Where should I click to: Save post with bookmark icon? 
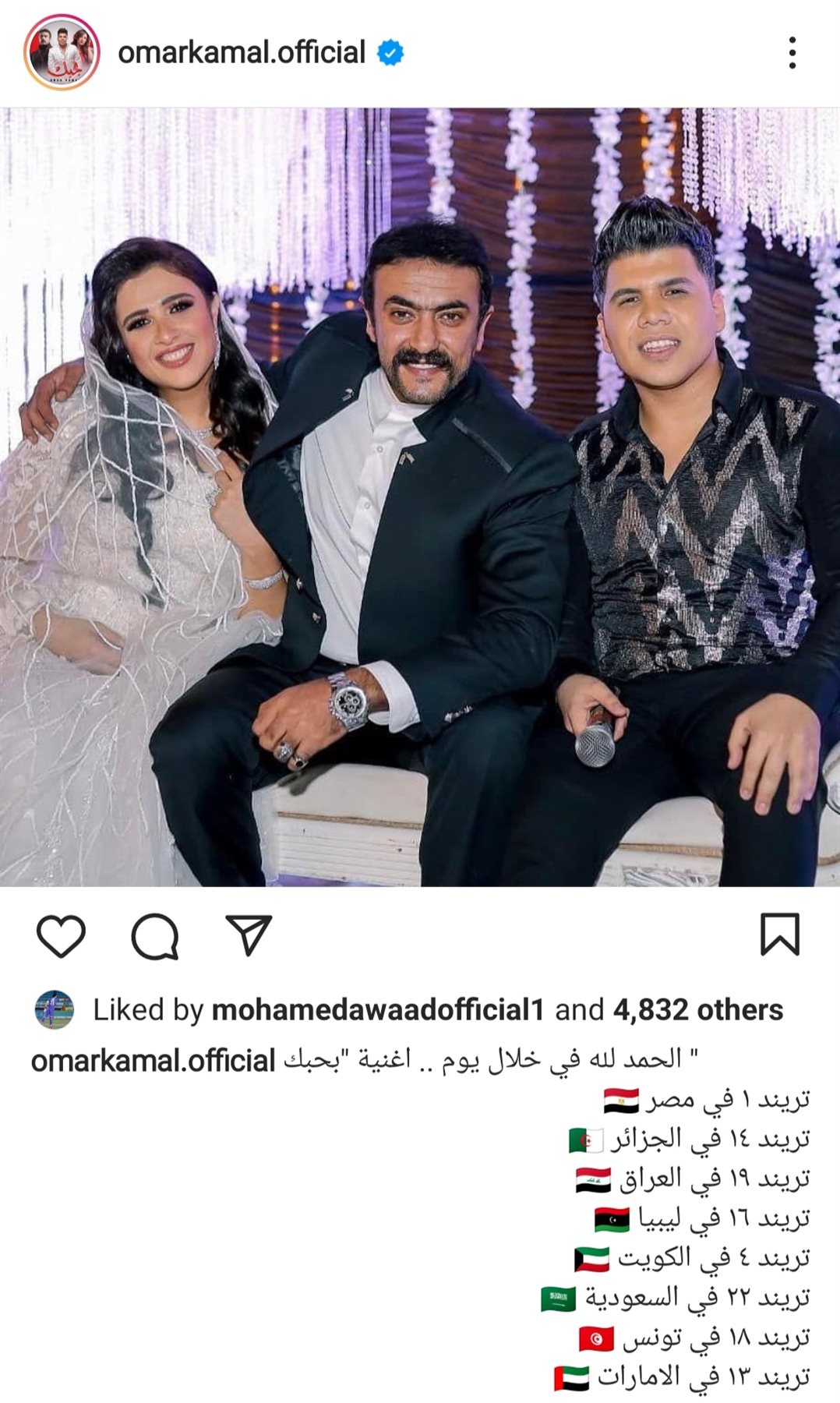(780, 934)
